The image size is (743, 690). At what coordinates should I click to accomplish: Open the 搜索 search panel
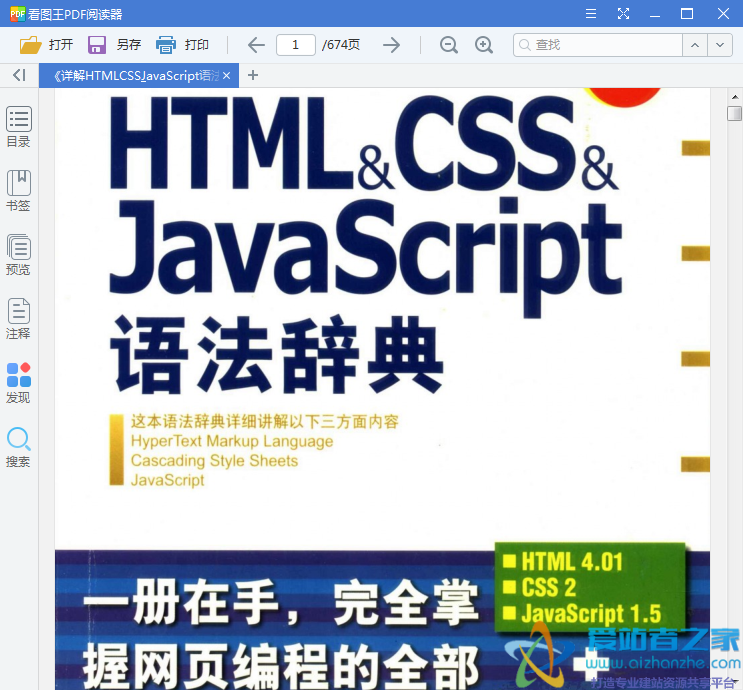coord(18,447)
